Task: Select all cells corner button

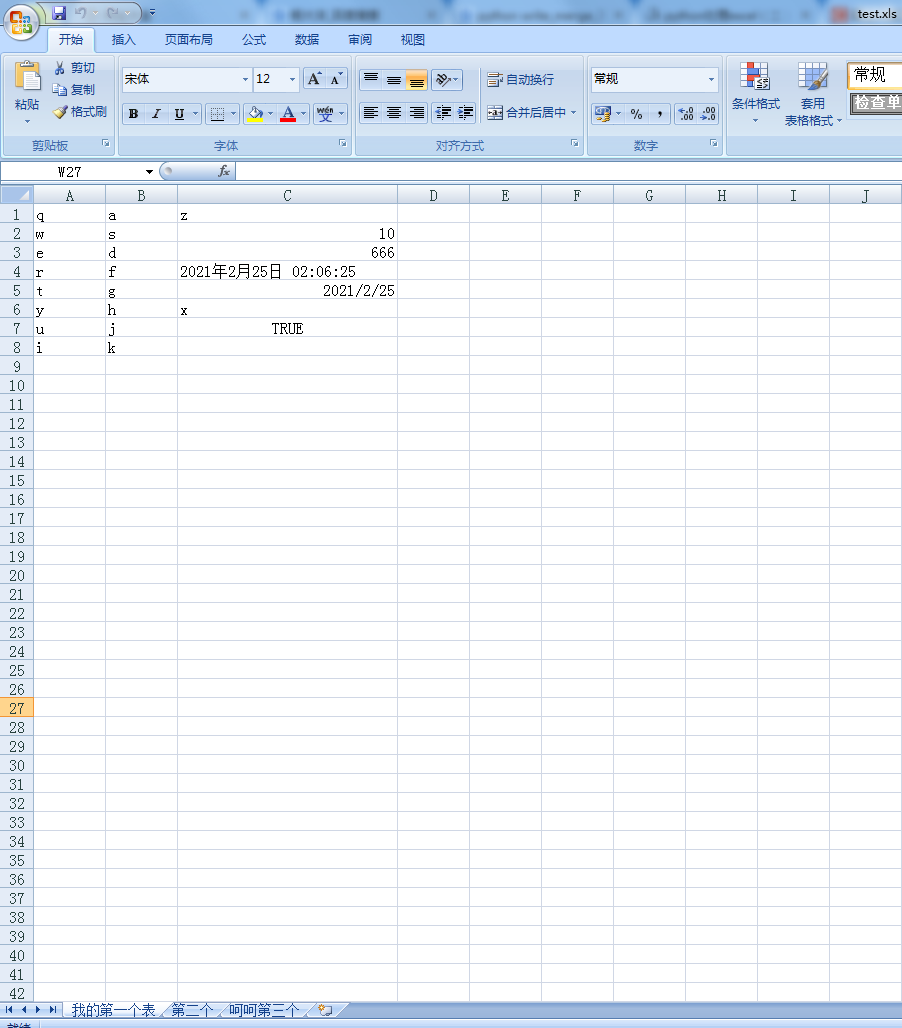Action: 16,195
